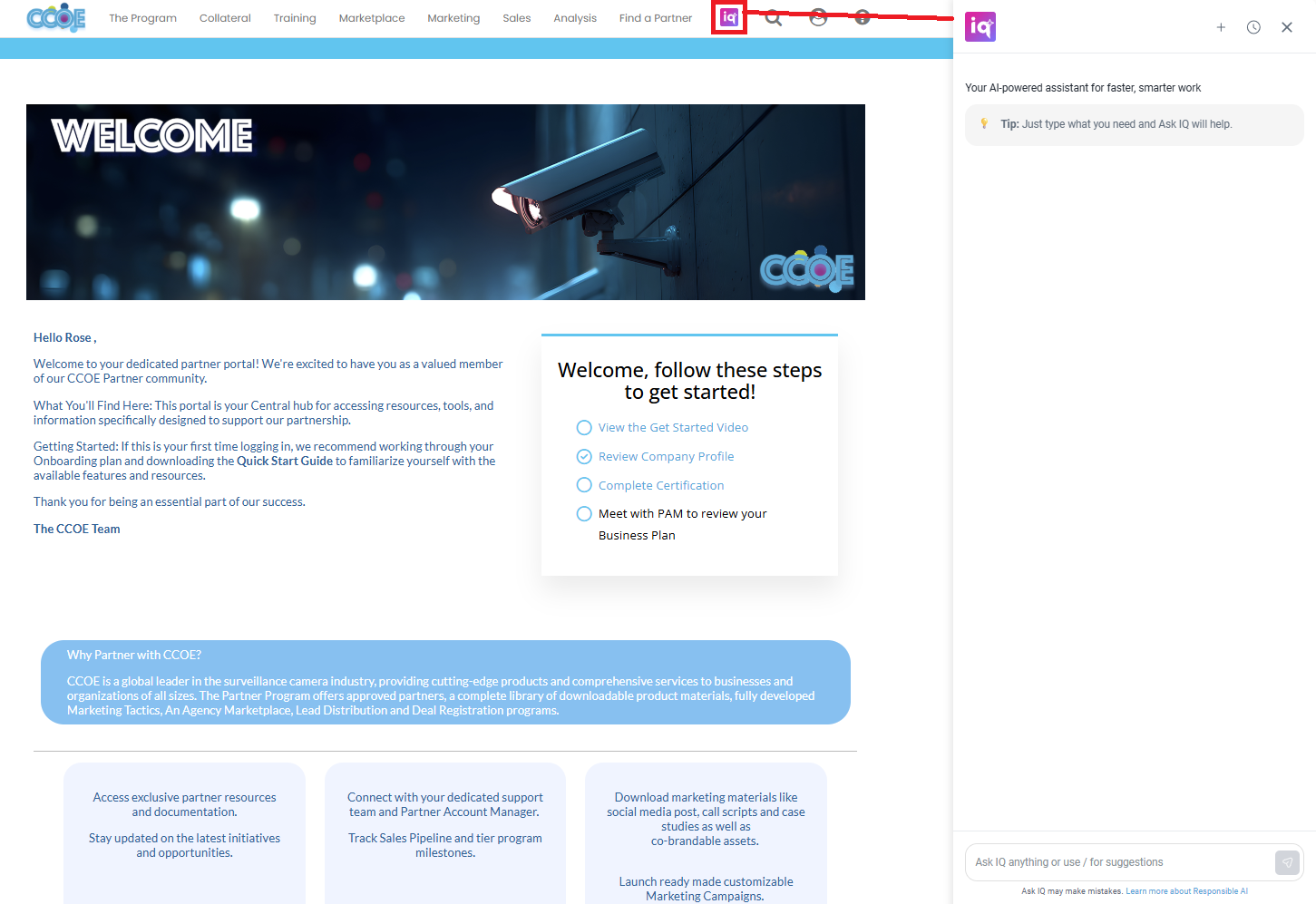This screenshot has width=1316, height=904.
Task: Go to the Marketplace menu item
Action: tap(372, 18)
